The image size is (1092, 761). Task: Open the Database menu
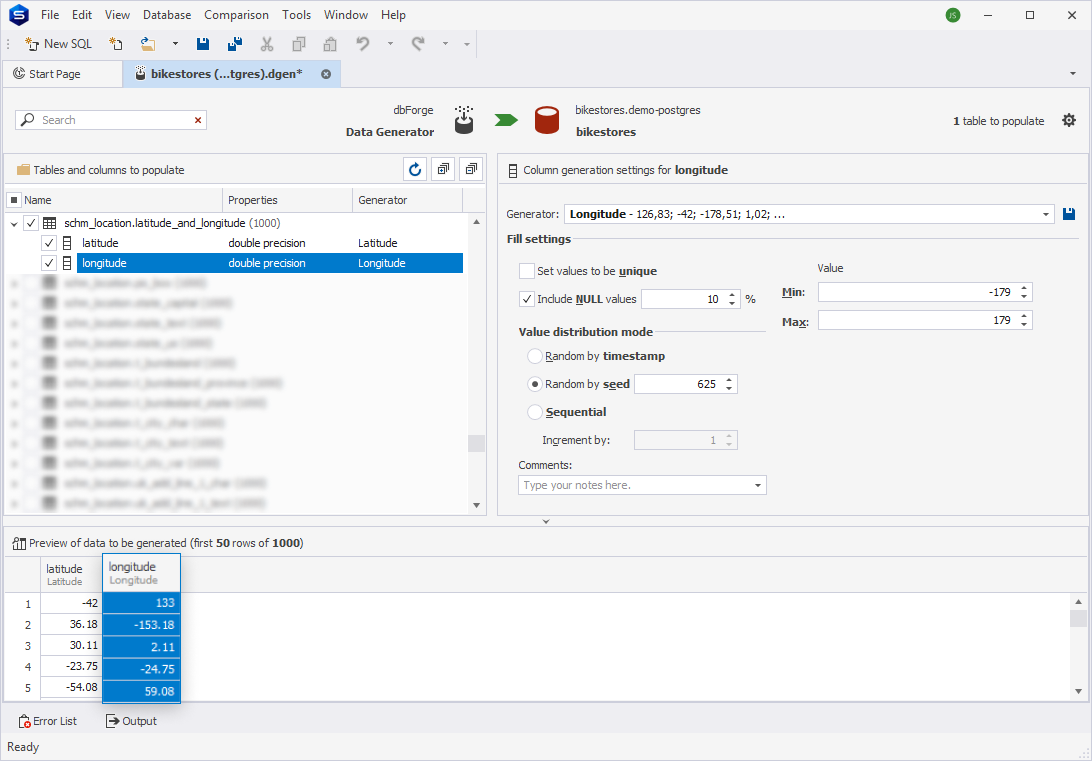click(167, 15)
